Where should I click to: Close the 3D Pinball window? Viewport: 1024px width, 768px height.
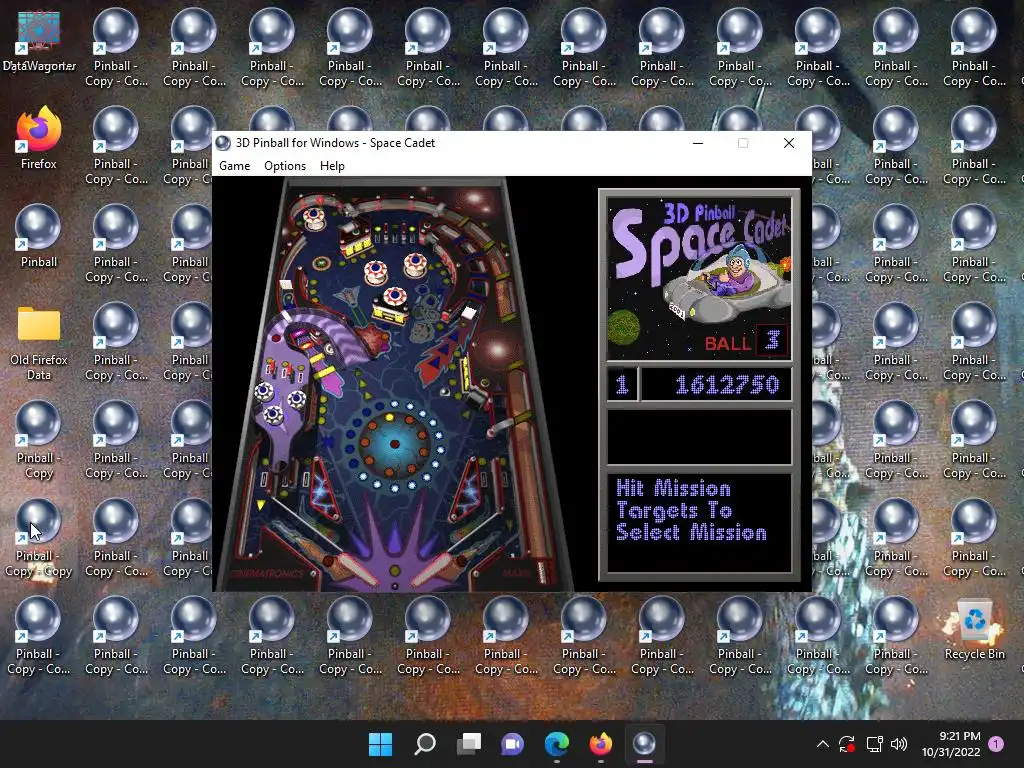pos(789,143)
